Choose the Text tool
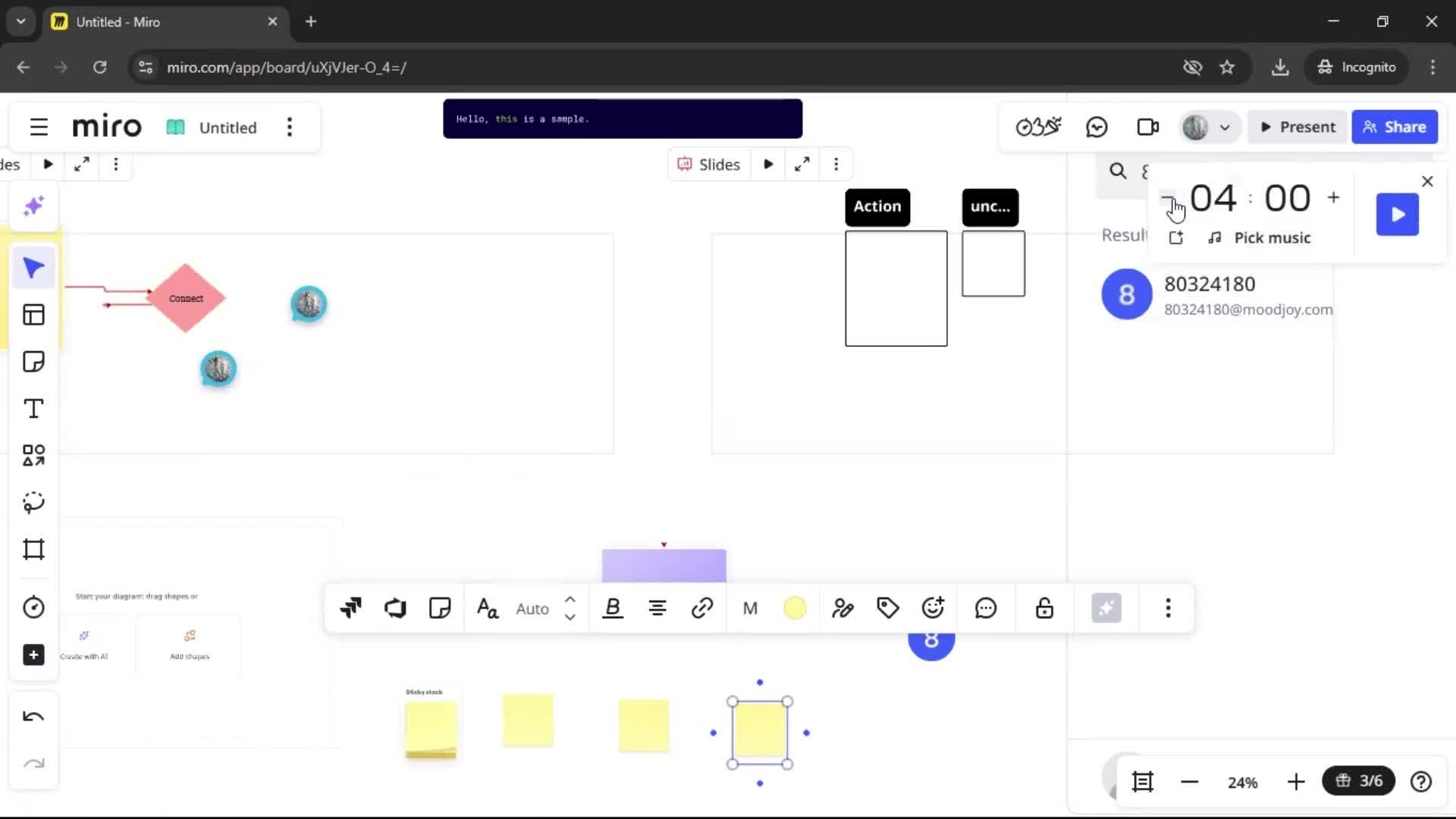This screenshot has width=1456, height=819. coord(33,409)
